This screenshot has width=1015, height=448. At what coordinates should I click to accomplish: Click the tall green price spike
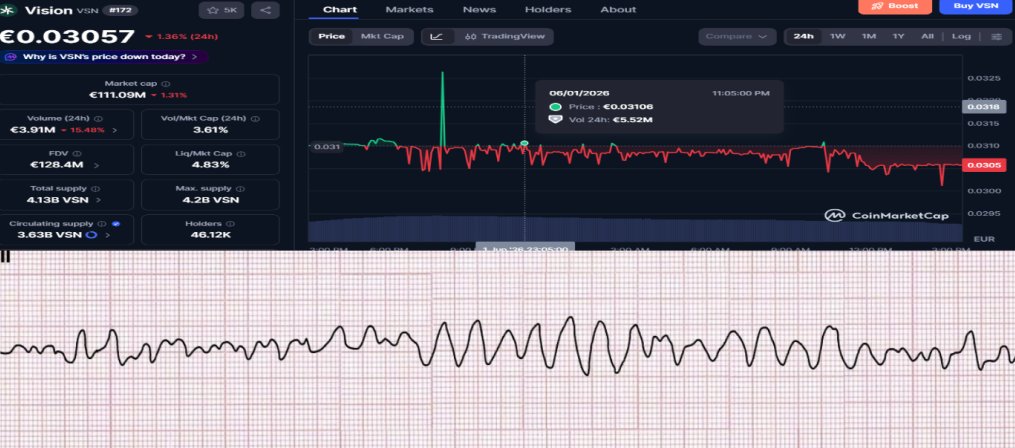(443, 110)
